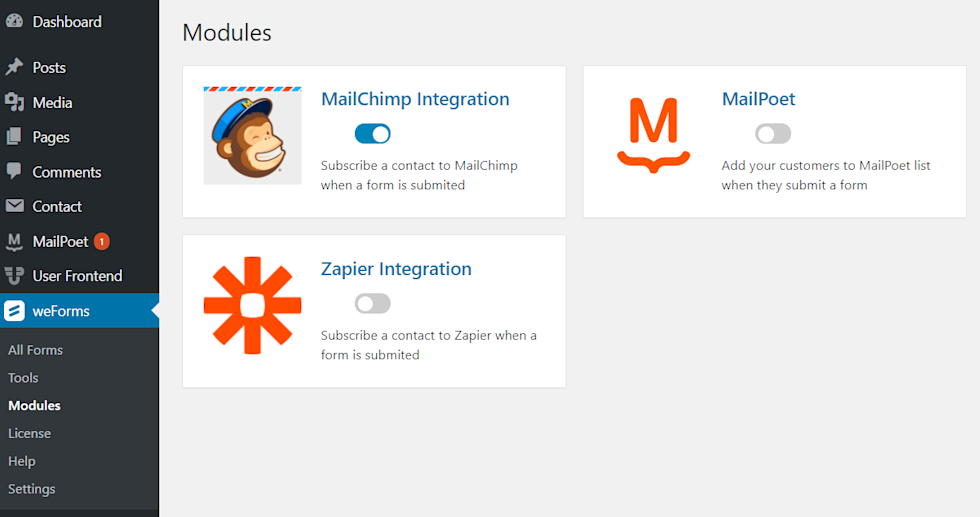Open weForms Settings submenu item

click(32, 489)
